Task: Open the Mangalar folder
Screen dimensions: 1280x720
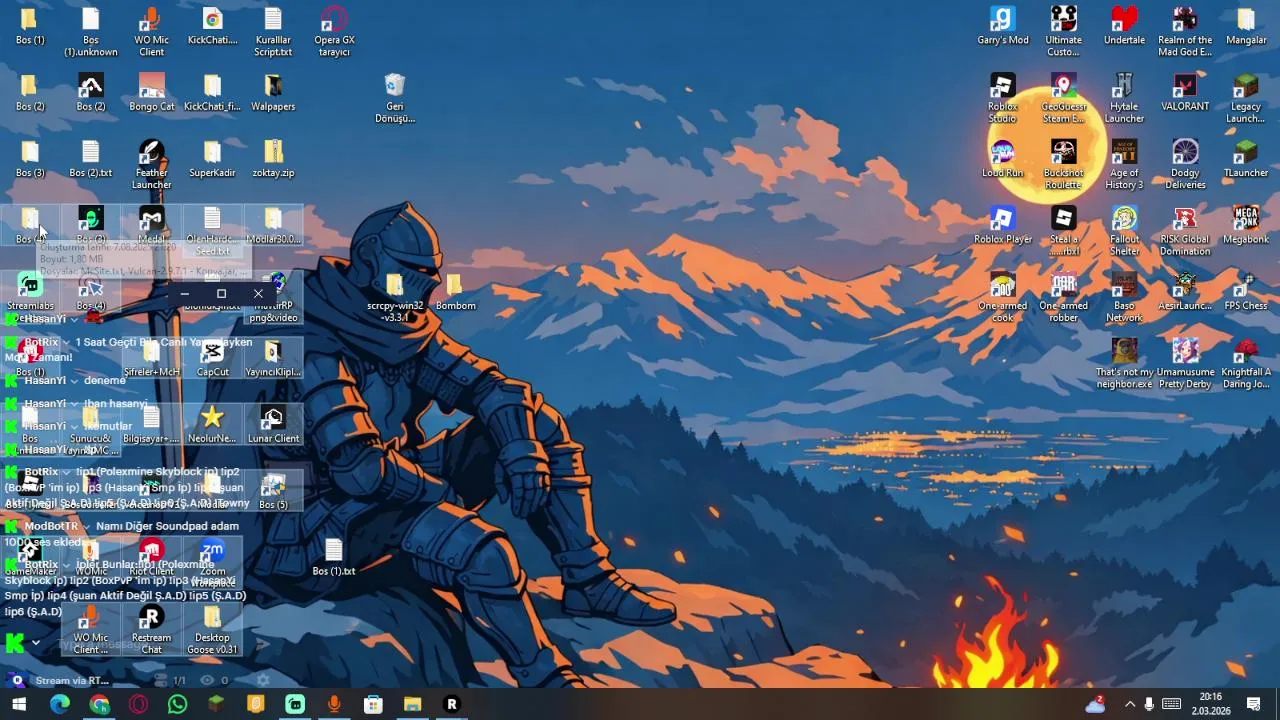Action: (x=1246, y=27)
